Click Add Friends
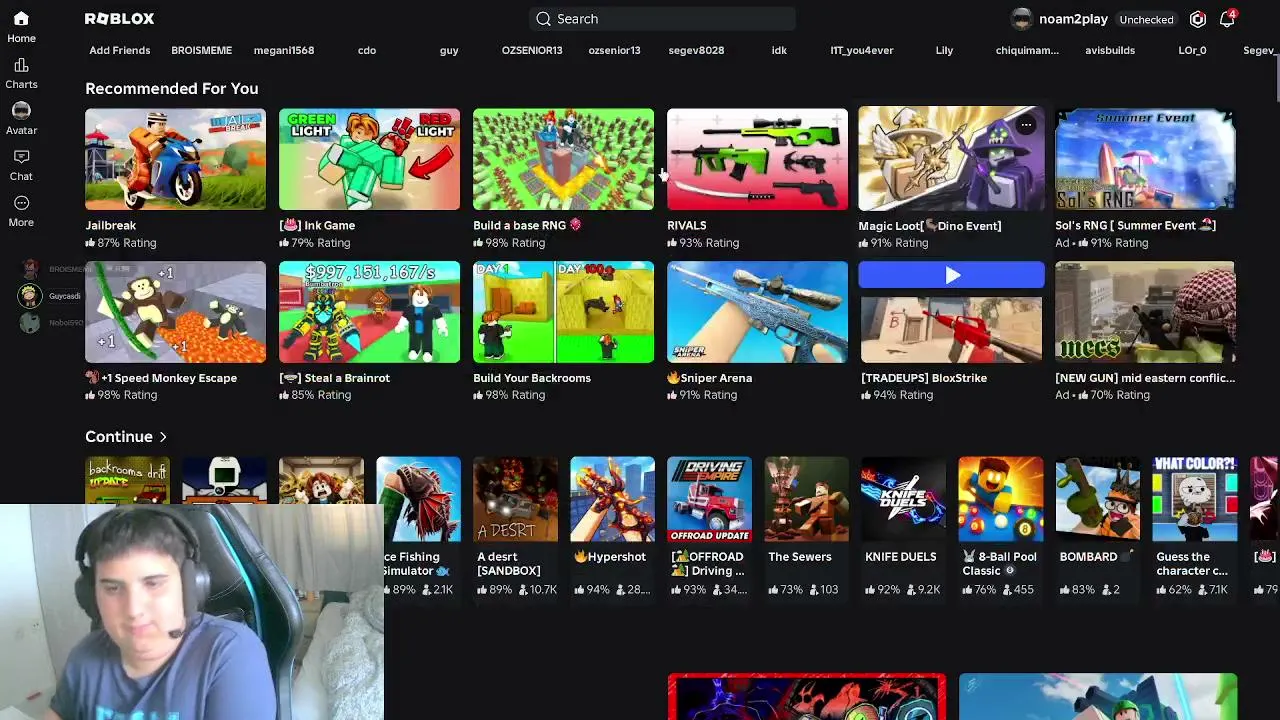1280x720 pixels. pos(120,50)
